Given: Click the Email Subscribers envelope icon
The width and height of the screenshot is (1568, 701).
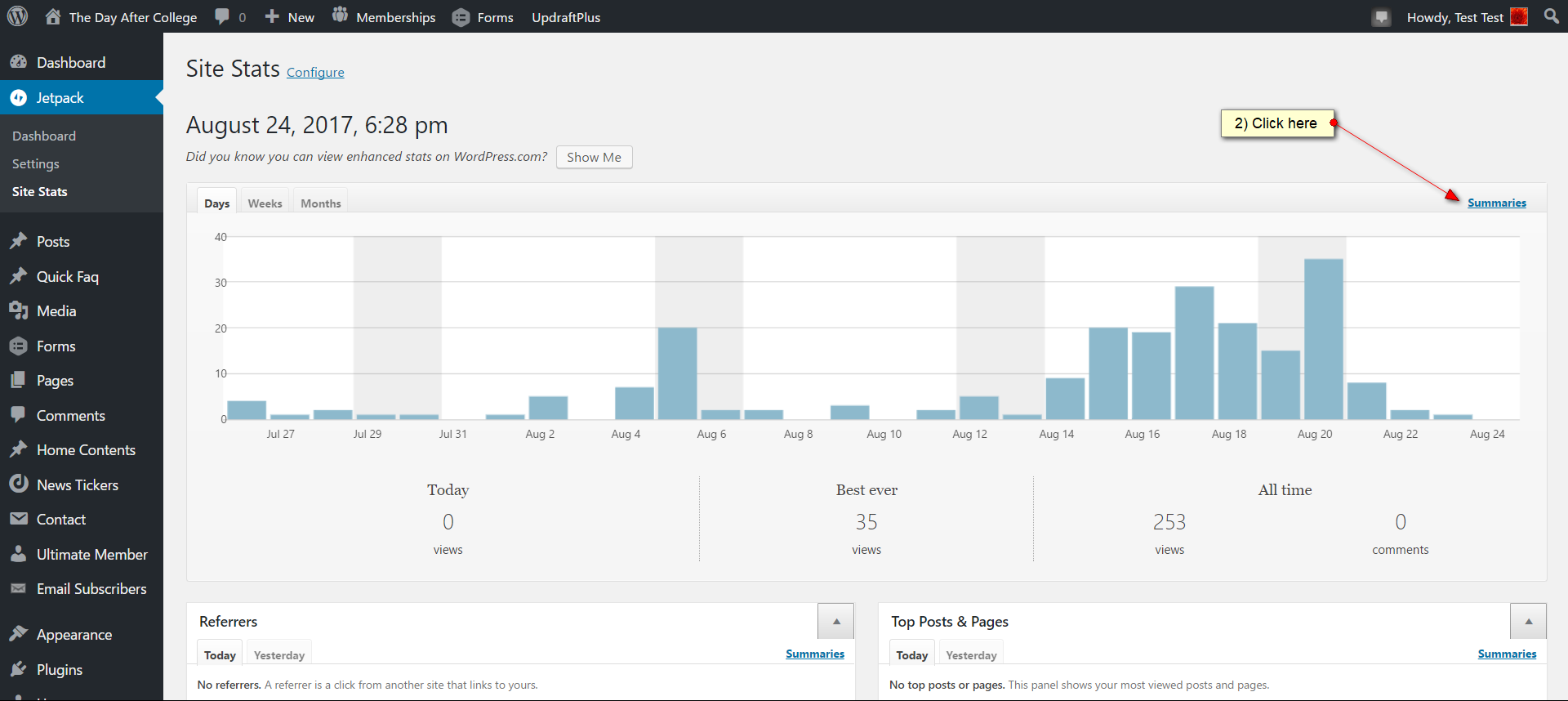Looking at the screenshot, I should [19, 588].
